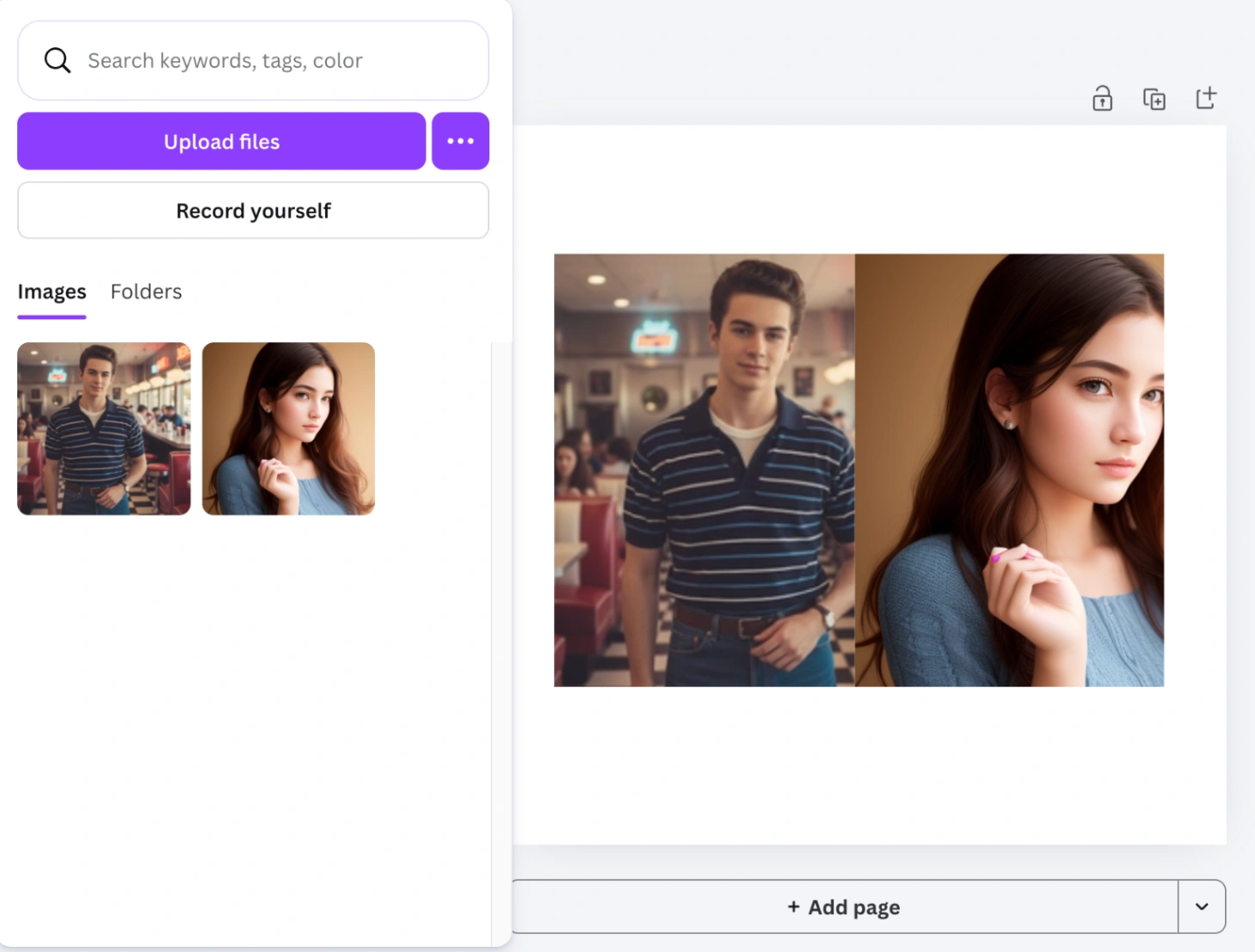1255x952 pixels.
Task: Select the woman portrait thumbnail in uploads
Action: 288,428
